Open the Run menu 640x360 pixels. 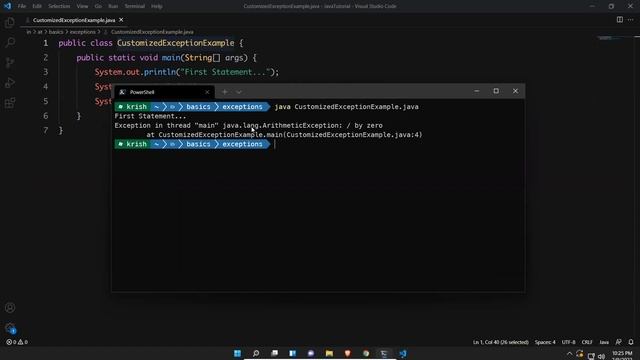pos(113,6)
